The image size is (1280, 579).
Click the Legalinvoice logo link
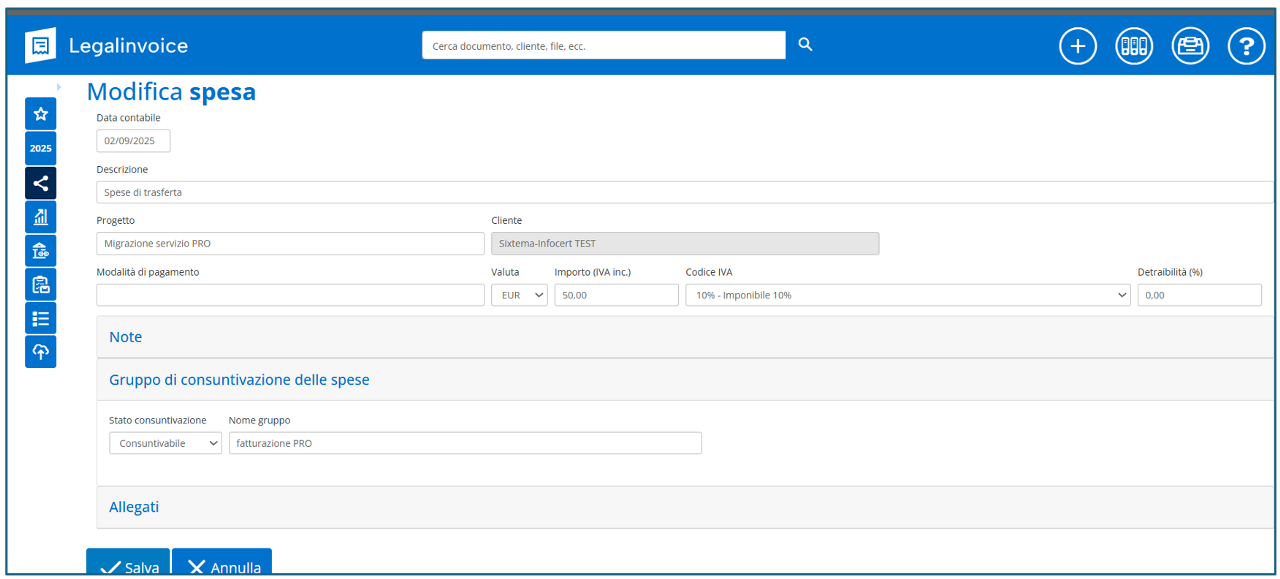tap(107, 46)
